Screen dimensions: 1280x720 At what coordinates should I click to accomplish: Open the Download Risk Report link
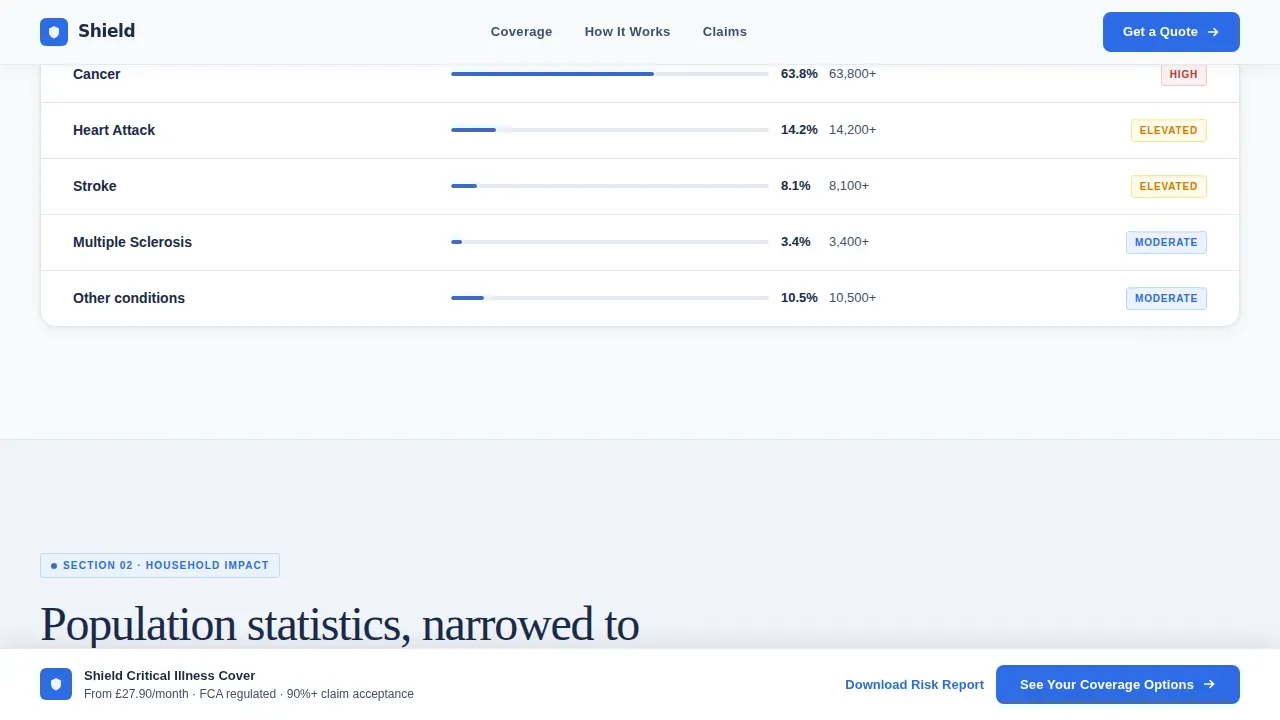tap(914, 685)
